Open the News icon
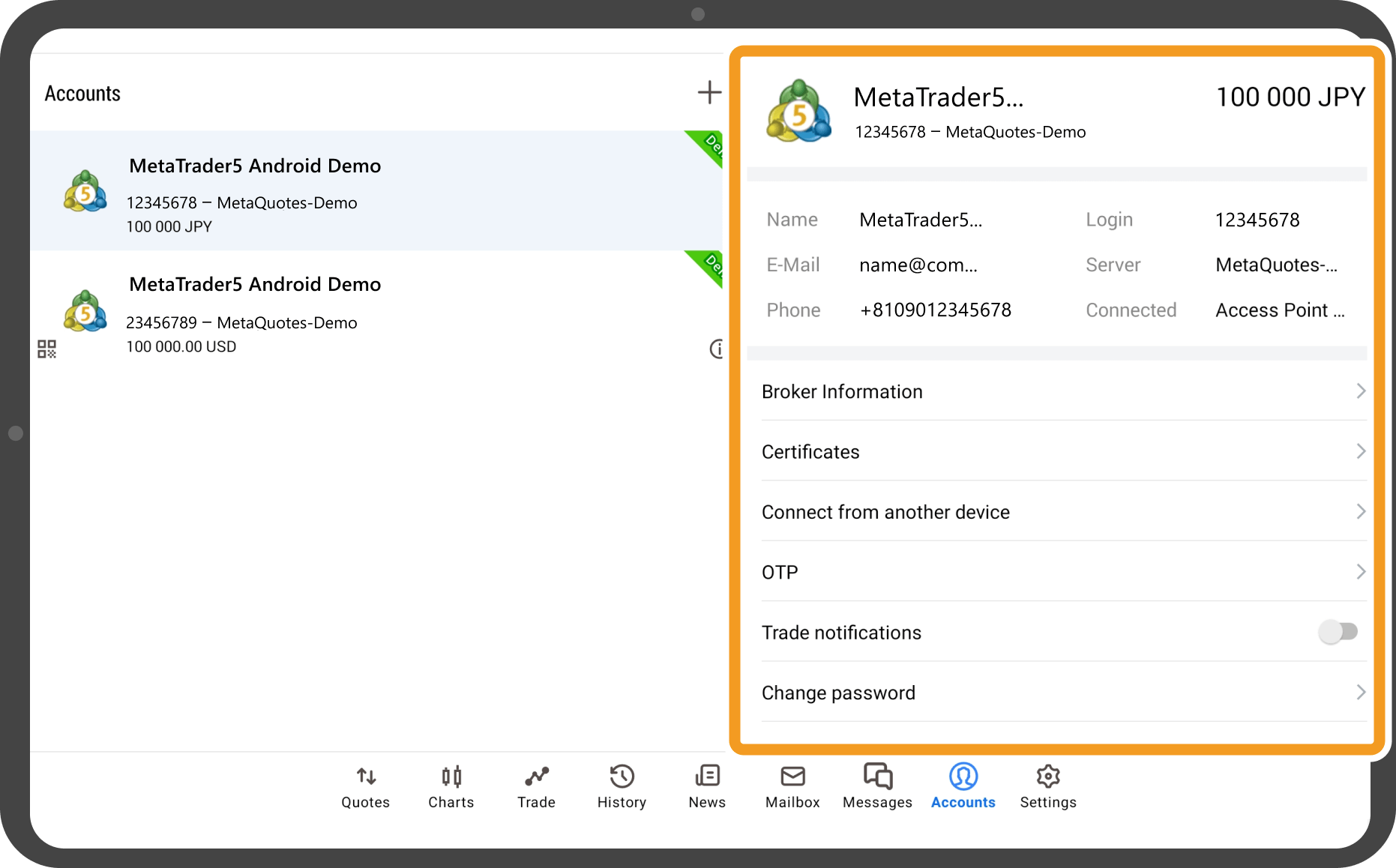The image size is (1396, 868). pos(707,777)
